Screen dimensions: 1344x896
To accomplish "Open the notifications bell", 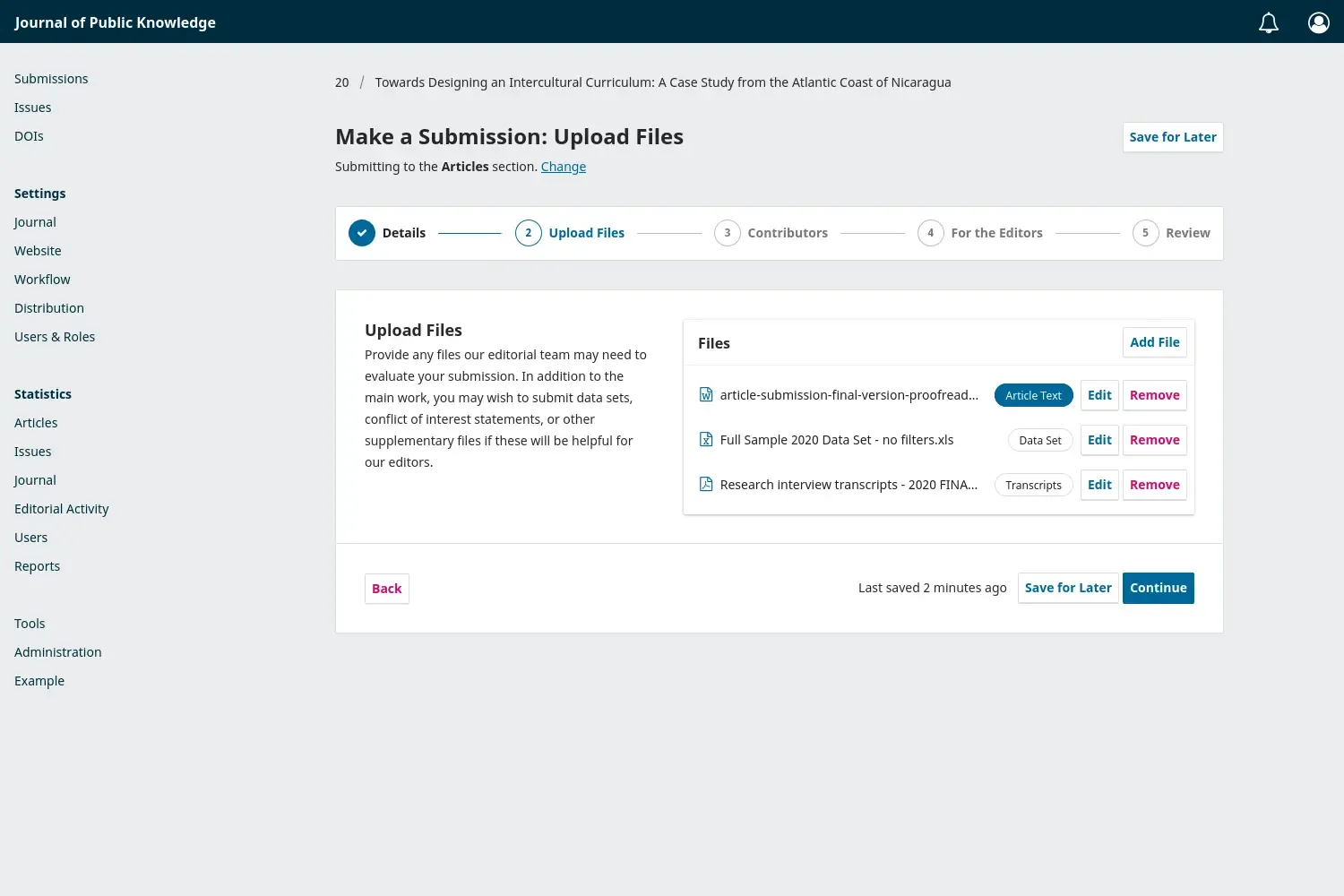I will [1268, 22].
